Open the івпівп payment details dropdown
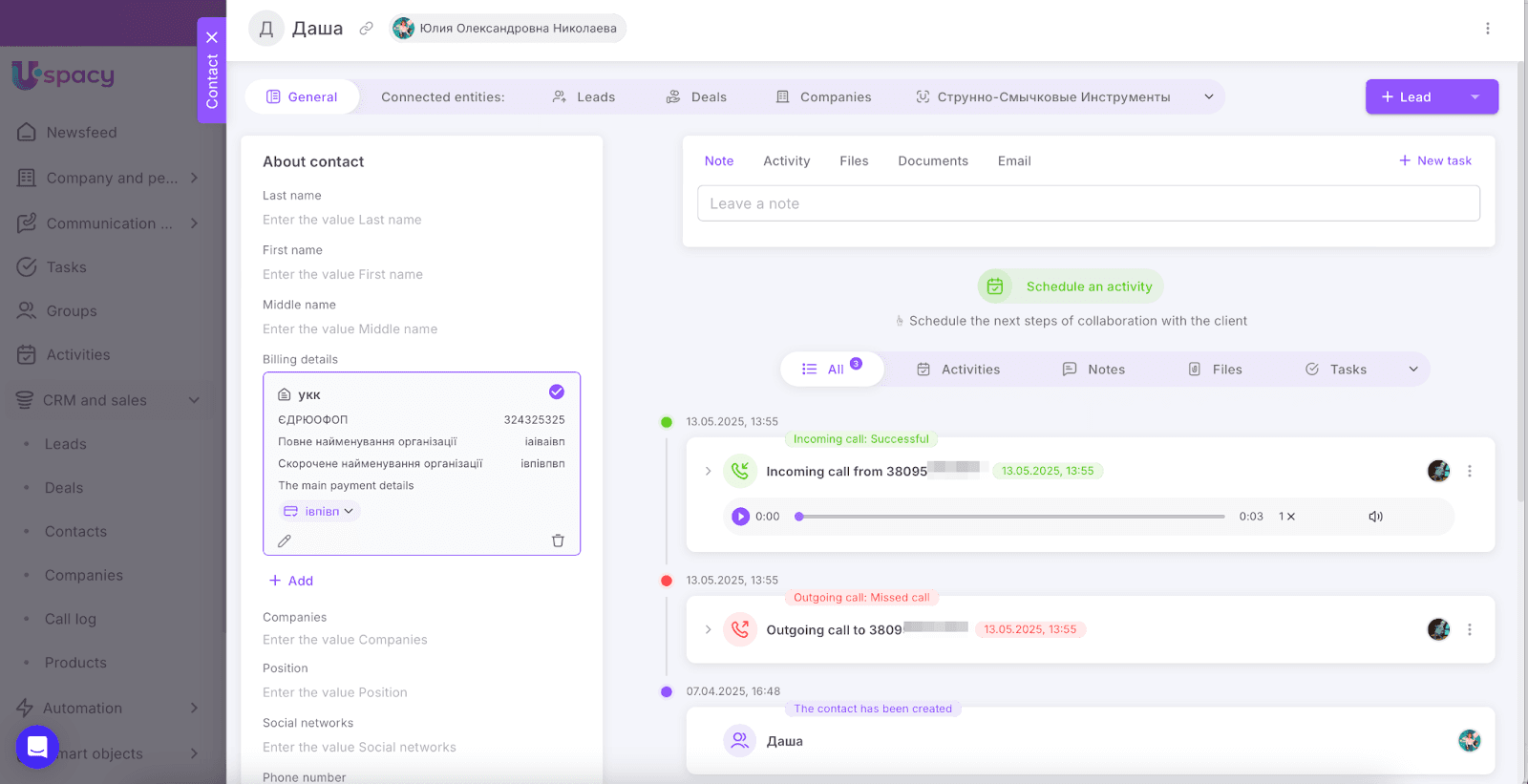 tap(320, 512)
